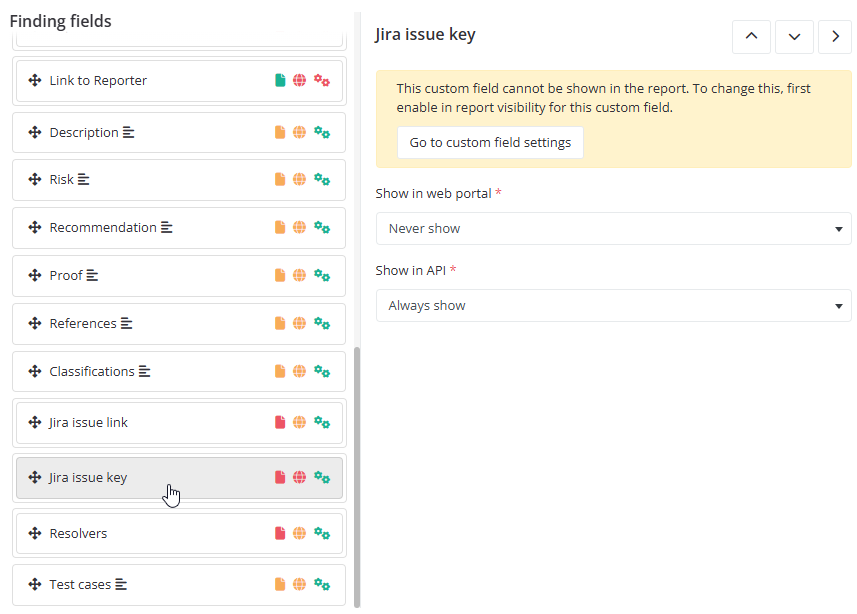Click the report icon next to Link to Reporter

[281, 80]
